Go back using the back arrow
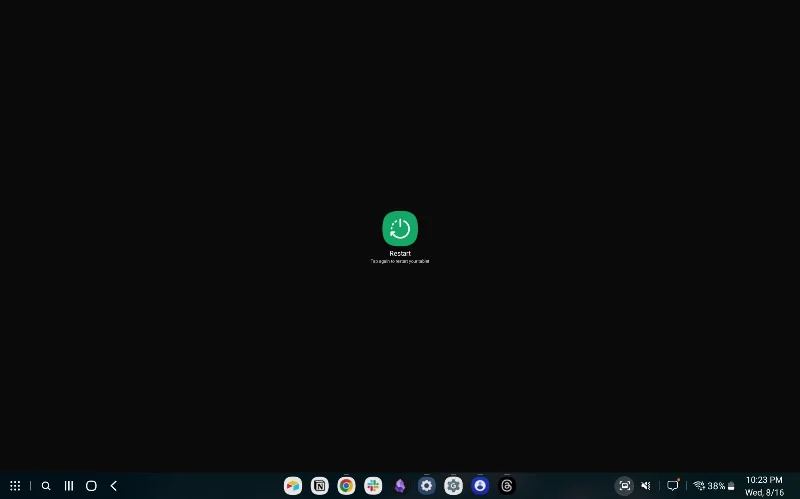 pos(114,486)
